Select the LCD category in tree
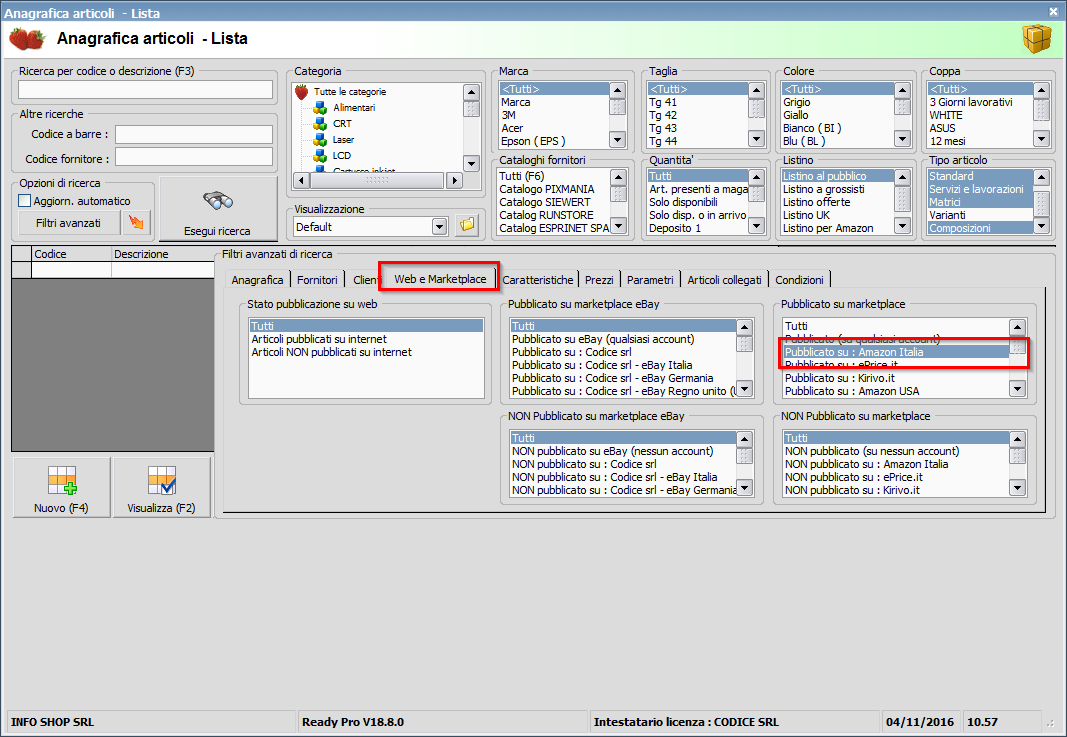Image resolution: width=1067 pixels, height=737 pixels. pos(342,155)
